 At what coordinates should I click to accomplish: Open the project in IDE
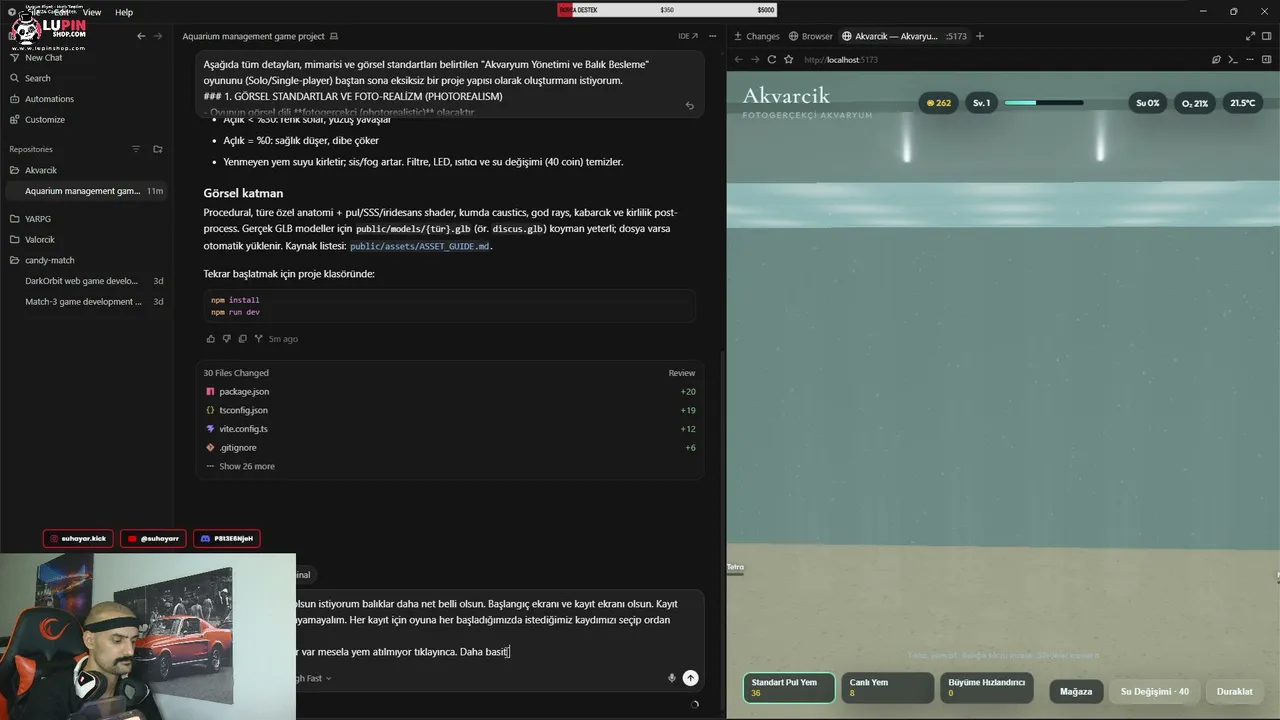click(x=688, y=36)
